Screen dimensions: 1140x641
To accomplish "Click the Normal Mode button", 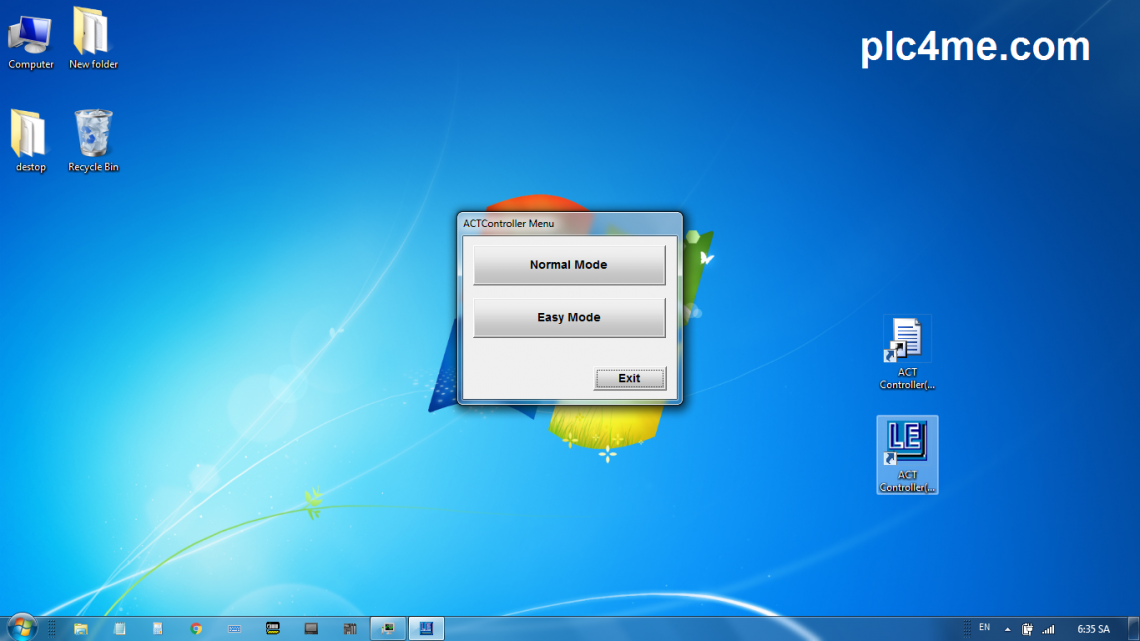I will [x=569, y=265].
